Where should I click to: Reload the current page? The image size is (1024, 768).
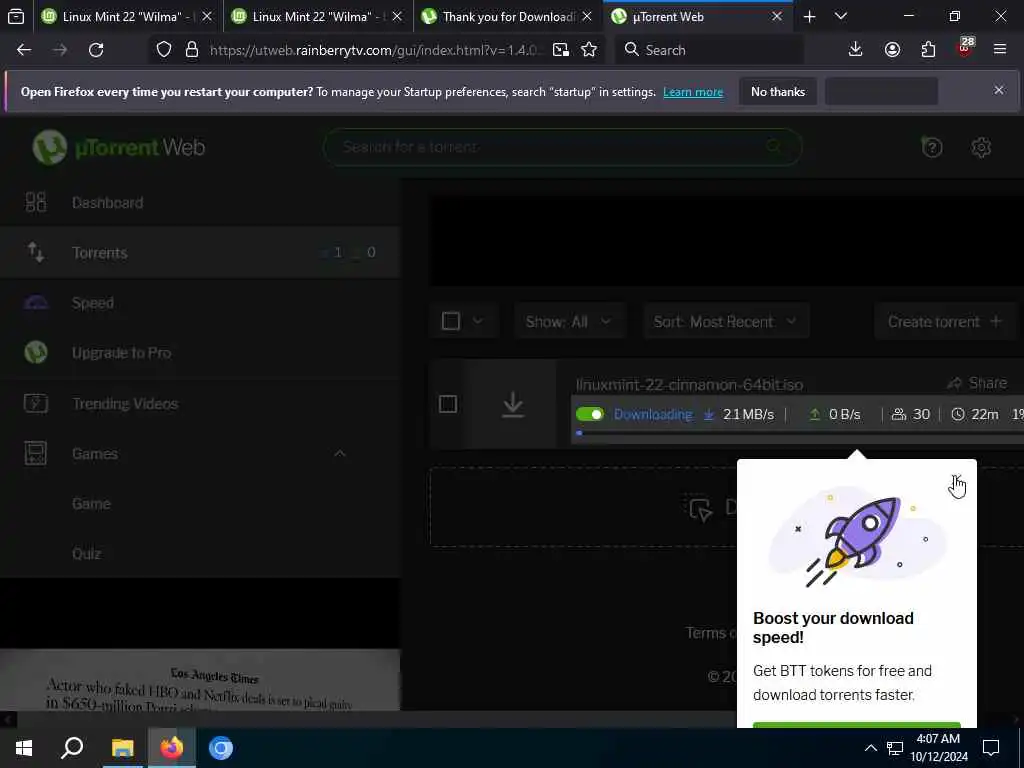click(96, 50)
